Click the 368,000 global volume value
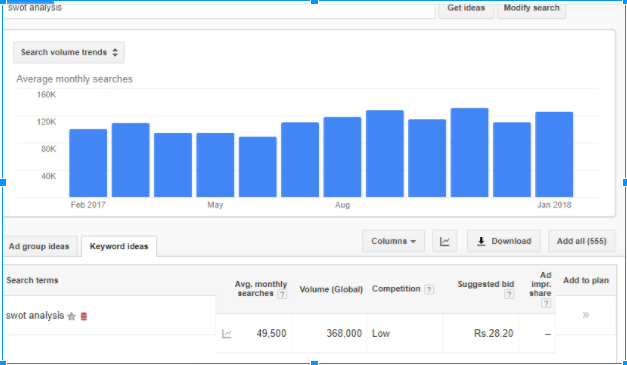Image resolution: width=627 pixels, height=365 pixels. tap(344, 333)
